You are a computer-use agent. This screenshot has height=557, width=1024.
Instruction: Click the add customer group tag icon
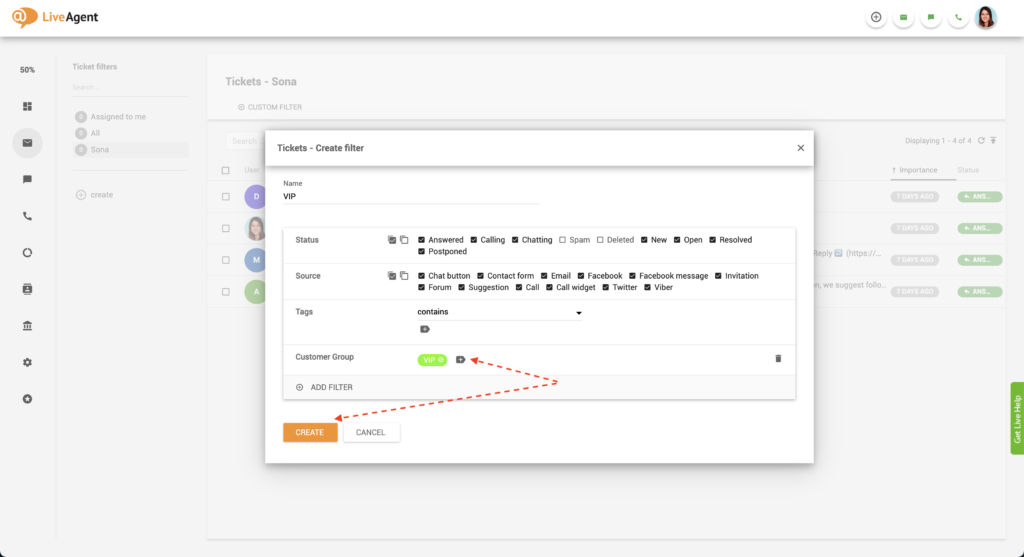(460, 359)
